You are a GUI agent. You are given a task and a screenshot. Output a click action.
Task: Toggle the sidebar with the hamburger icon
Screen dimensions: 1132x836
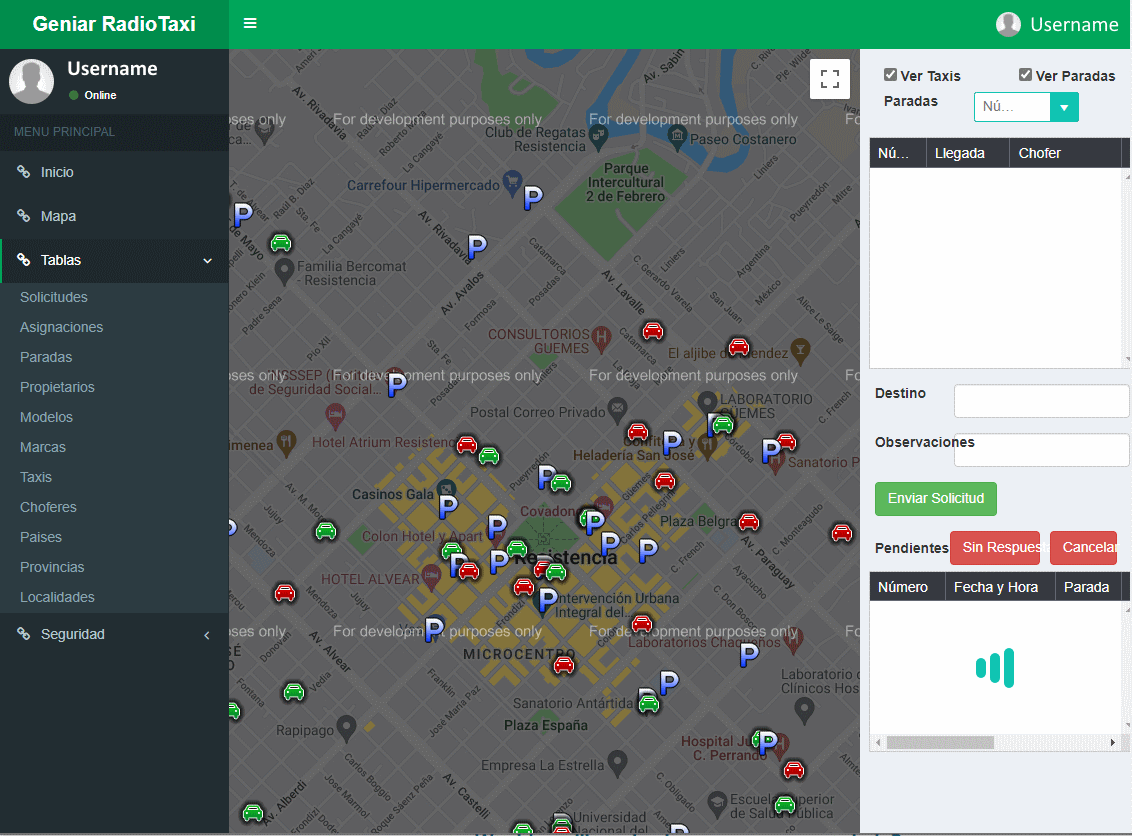coord(250,24)
